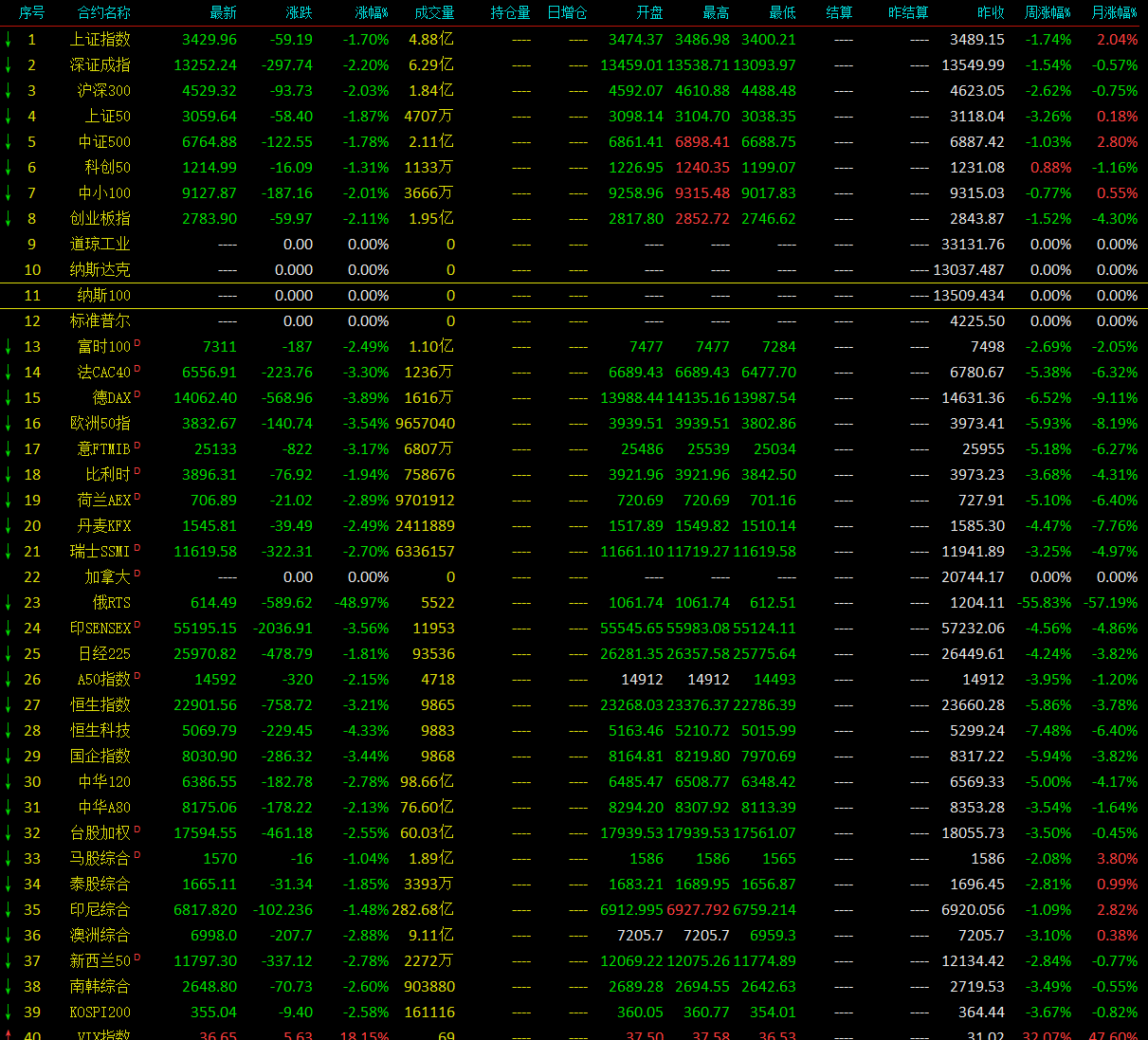The image size is (1148, 1040).
Task: Select the KOSPI200 contract name
Action: 100,1013
